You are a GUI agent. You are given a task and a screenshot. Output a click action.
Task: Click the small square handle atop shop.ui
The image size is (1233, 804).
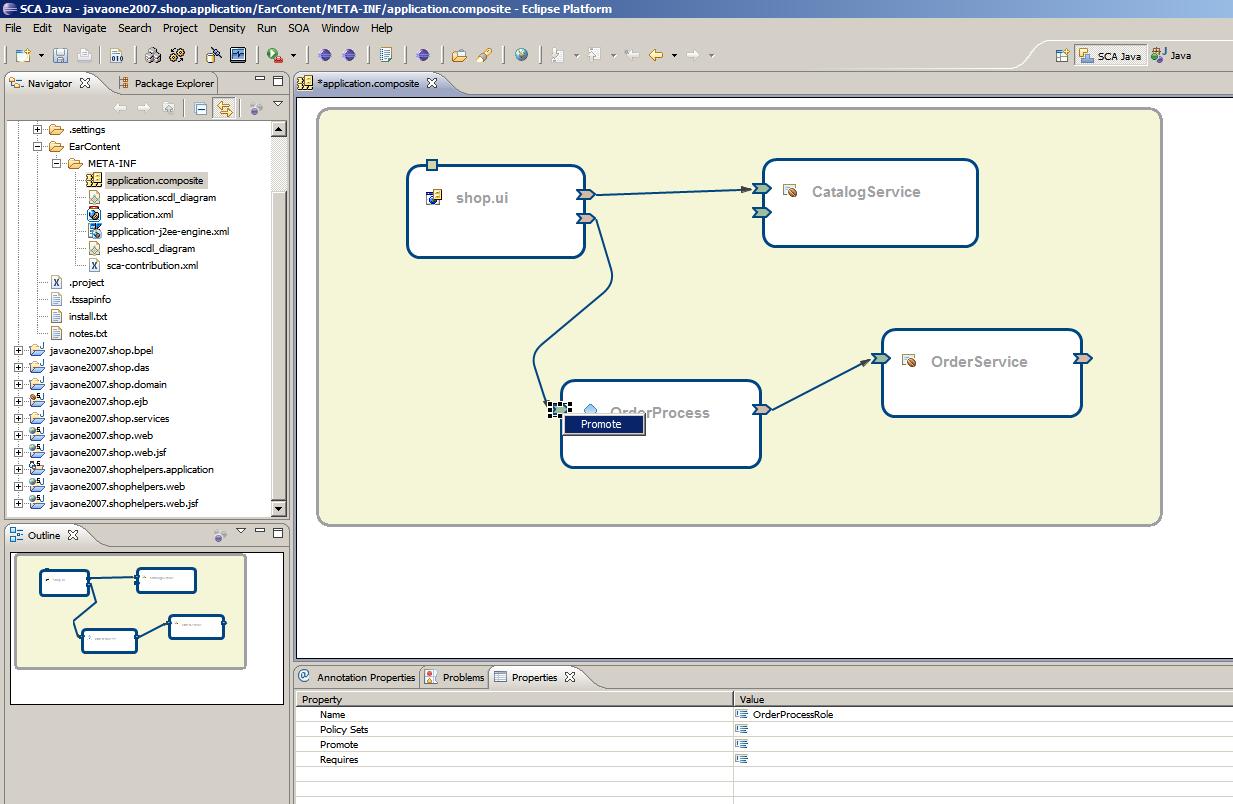point(432,165)
